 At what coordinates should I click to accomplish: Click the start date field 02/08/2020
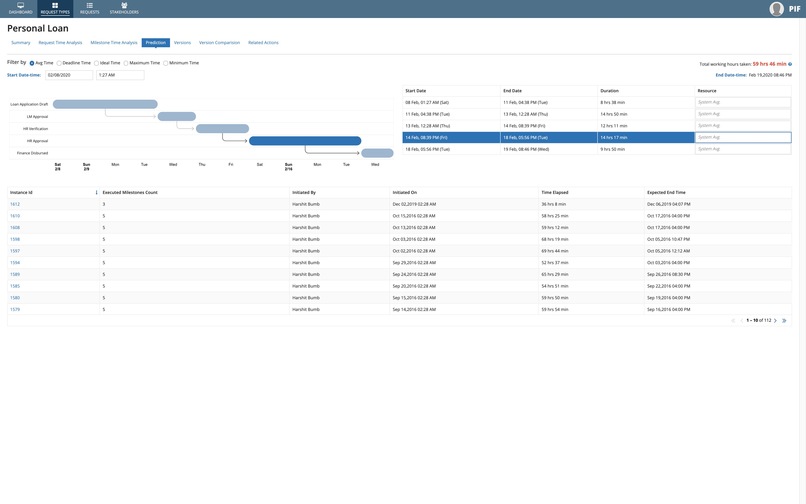tap(69, 75)
